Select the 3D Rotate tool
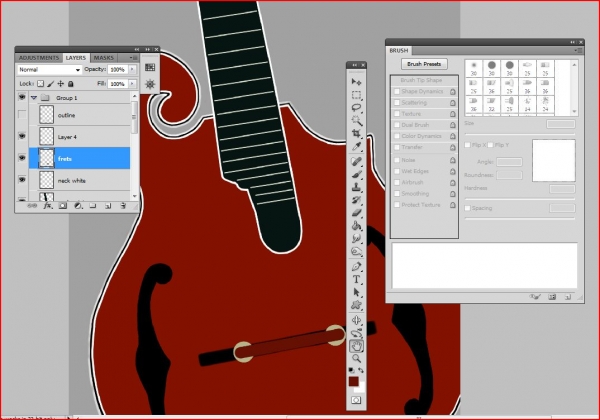This screenshot has height=420, width=600. pyautogui.click(x=356, y=320)
